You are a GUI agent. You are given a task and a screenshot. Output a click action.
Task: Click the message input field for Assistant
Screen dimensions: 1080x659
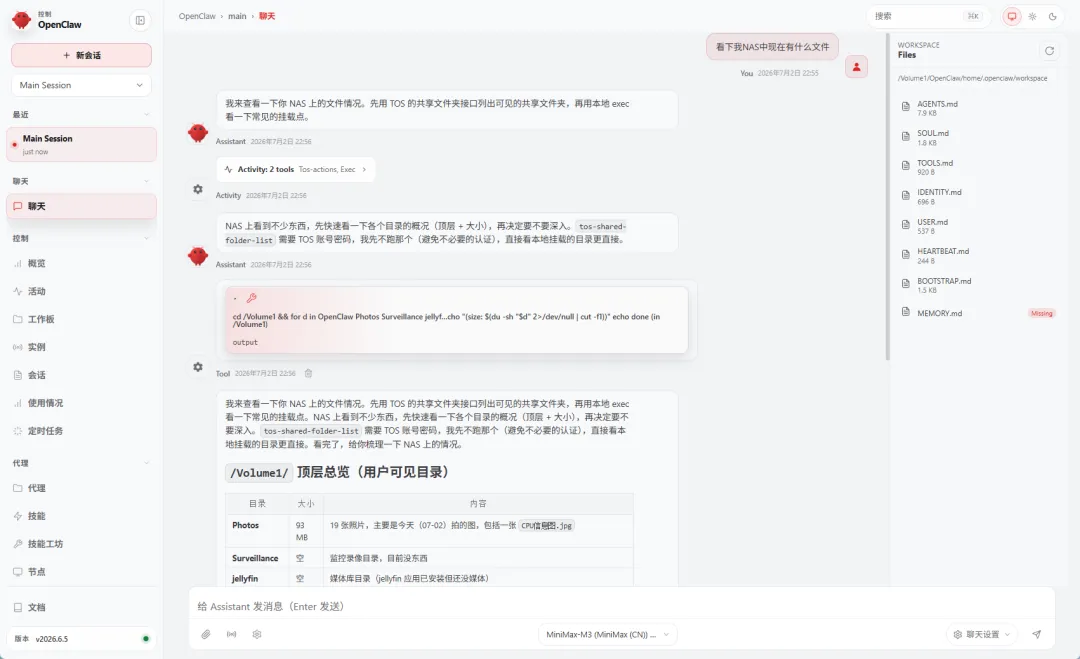click(621, 606)
